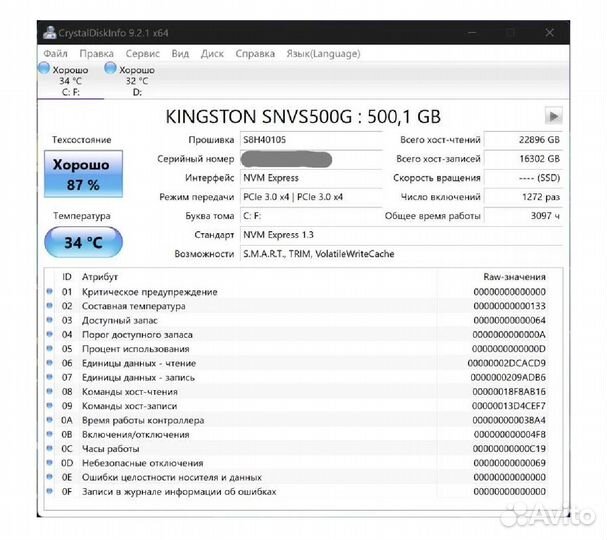
Task: Click the NVM Express interface field
Action: [x=311, y=178]
